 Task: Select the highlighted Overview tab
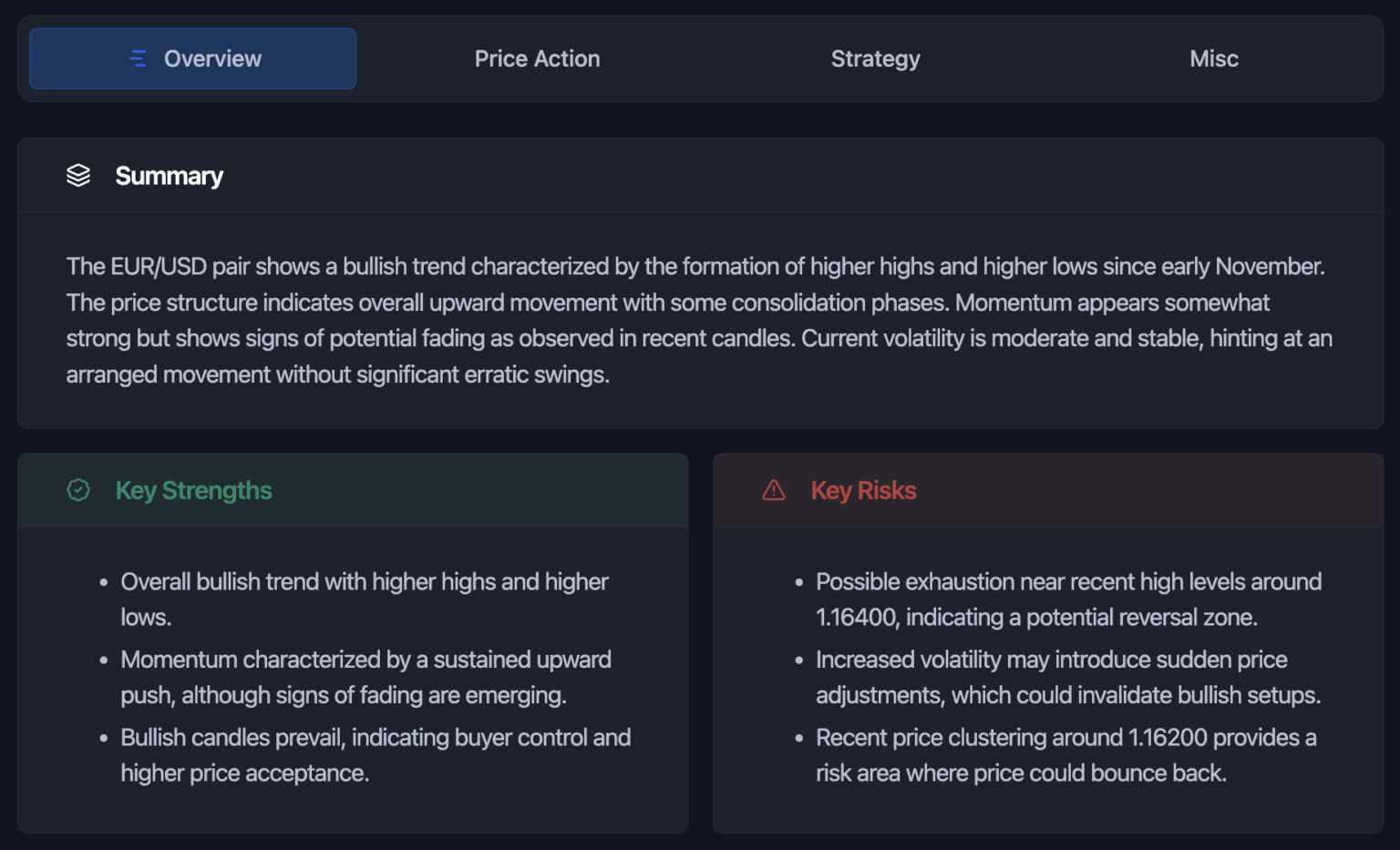coord(192,58)
